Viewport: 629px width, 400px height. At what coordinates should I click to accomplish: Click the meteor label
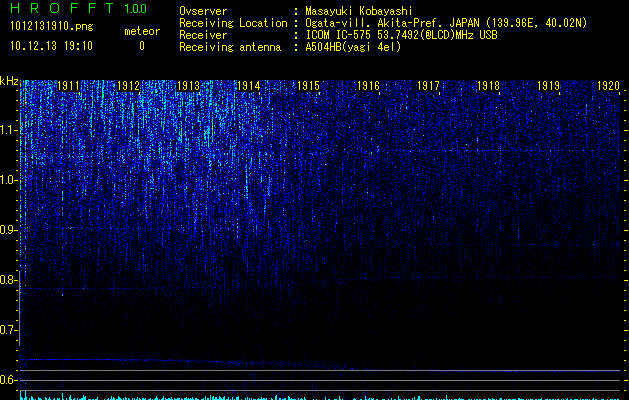[x=142, y=31]
